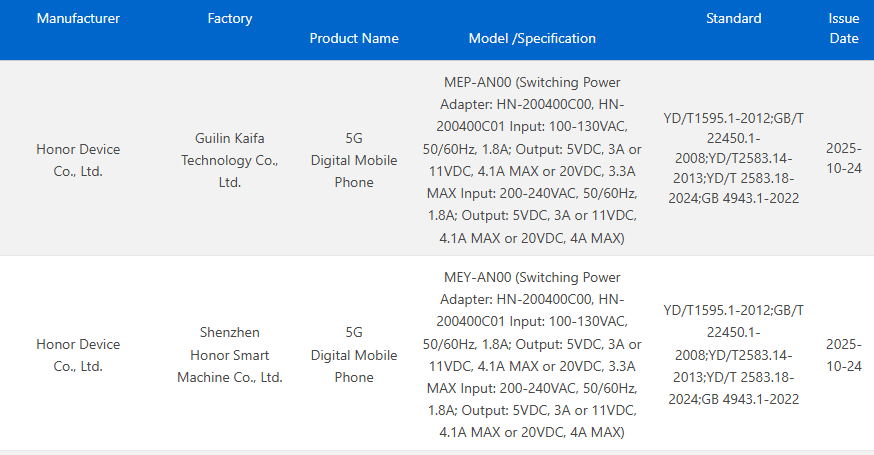Click the MEP-AN00 model number text
The image size is (874, 455).
coord(476,82)
